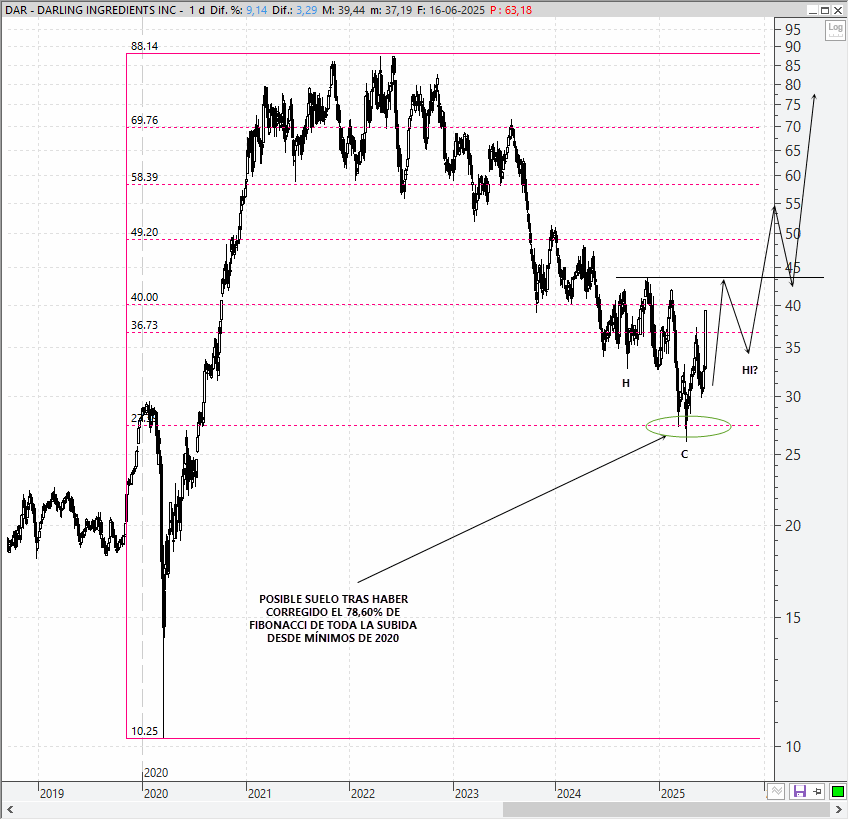The height and width of the screenshot is (820, 849).
Task: Click the 20 price axis label
Action: [793, 526]
